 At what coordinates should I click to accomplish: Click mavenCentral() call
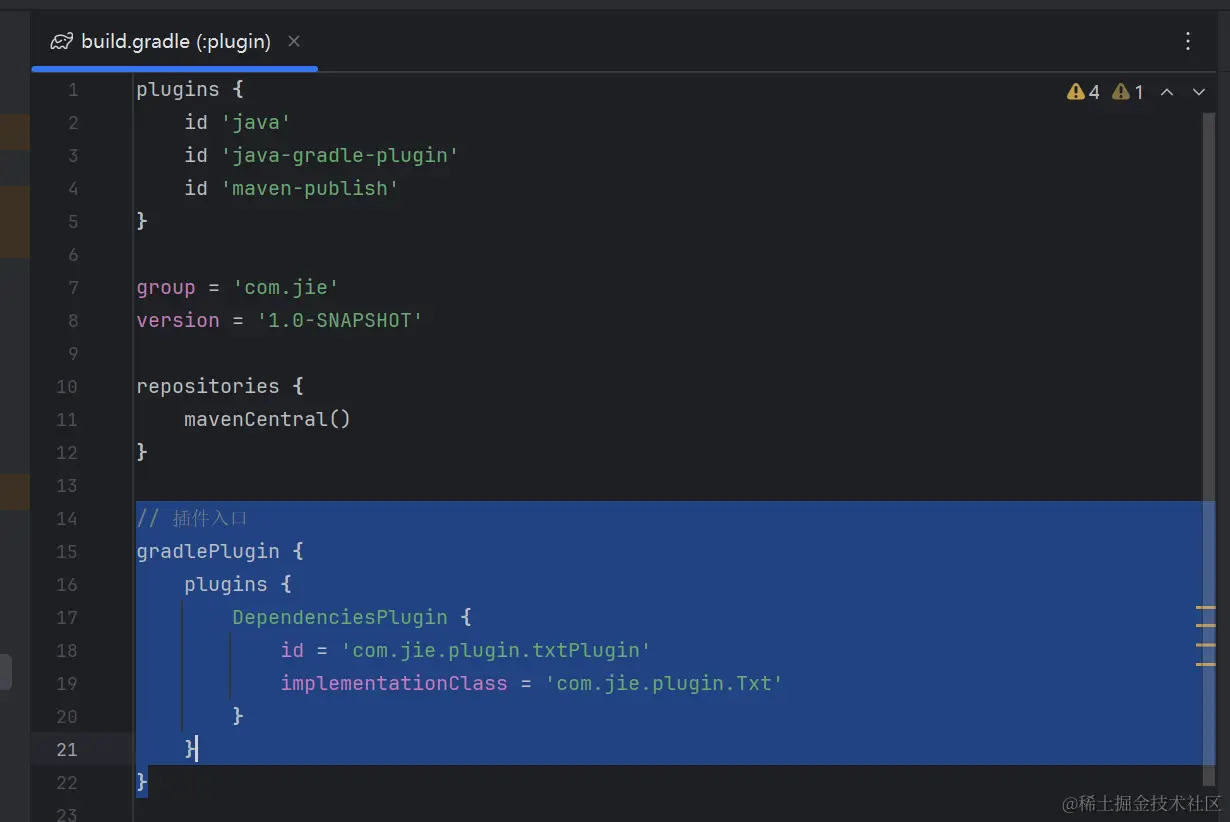point(268,419)
